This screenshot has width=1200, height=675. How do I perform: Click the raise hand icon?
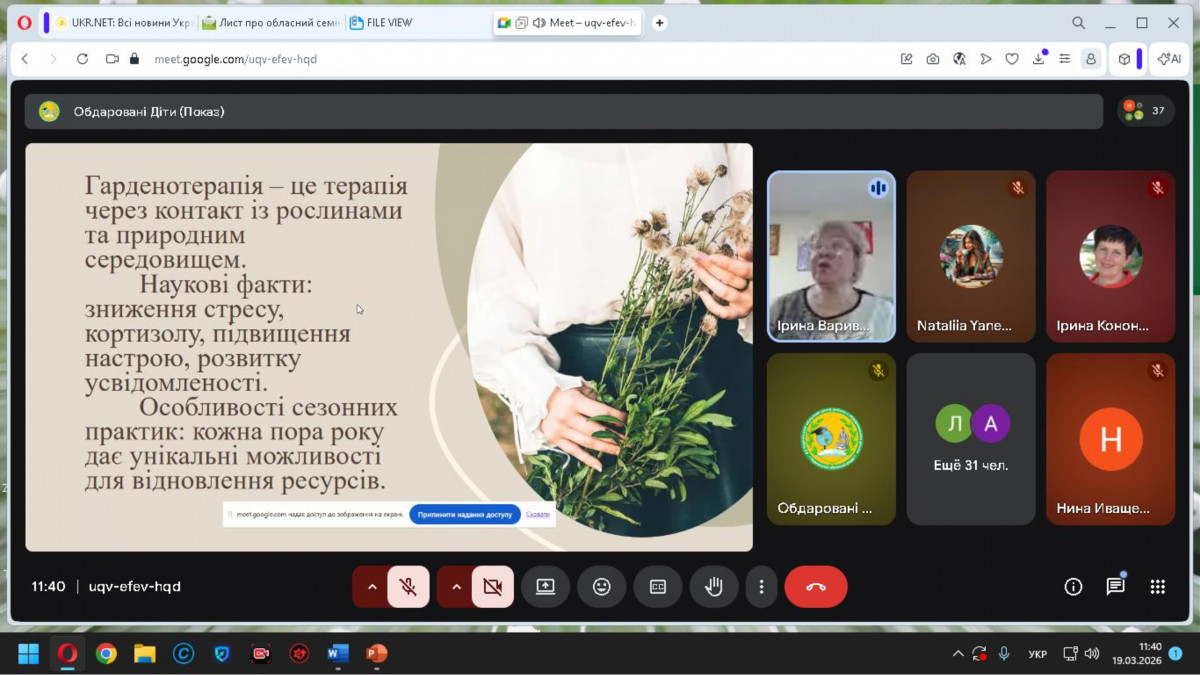(x=714, y=587)
